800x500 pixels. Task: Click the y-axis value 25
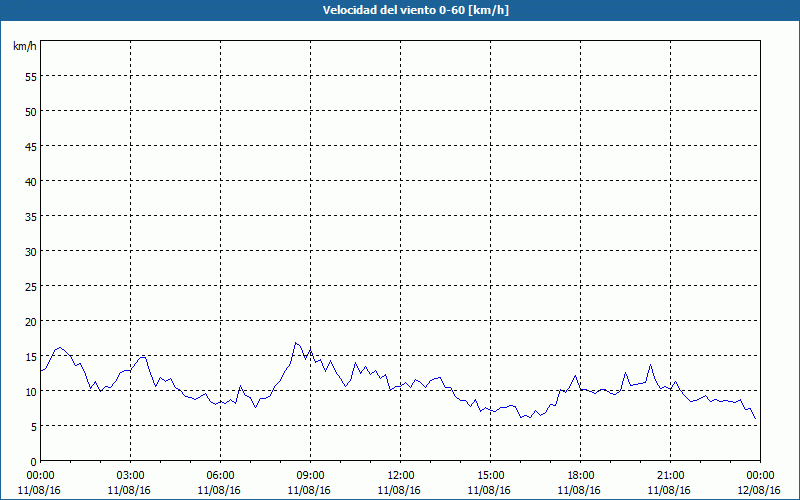click(31, 287)
